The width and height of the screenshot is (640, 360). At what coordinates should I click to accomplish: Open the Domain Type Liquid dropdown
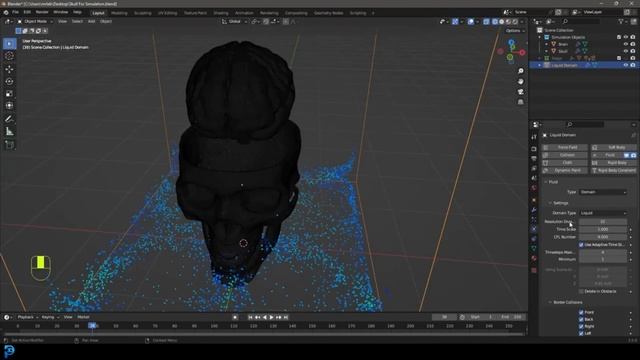click(x=603, y=213)
